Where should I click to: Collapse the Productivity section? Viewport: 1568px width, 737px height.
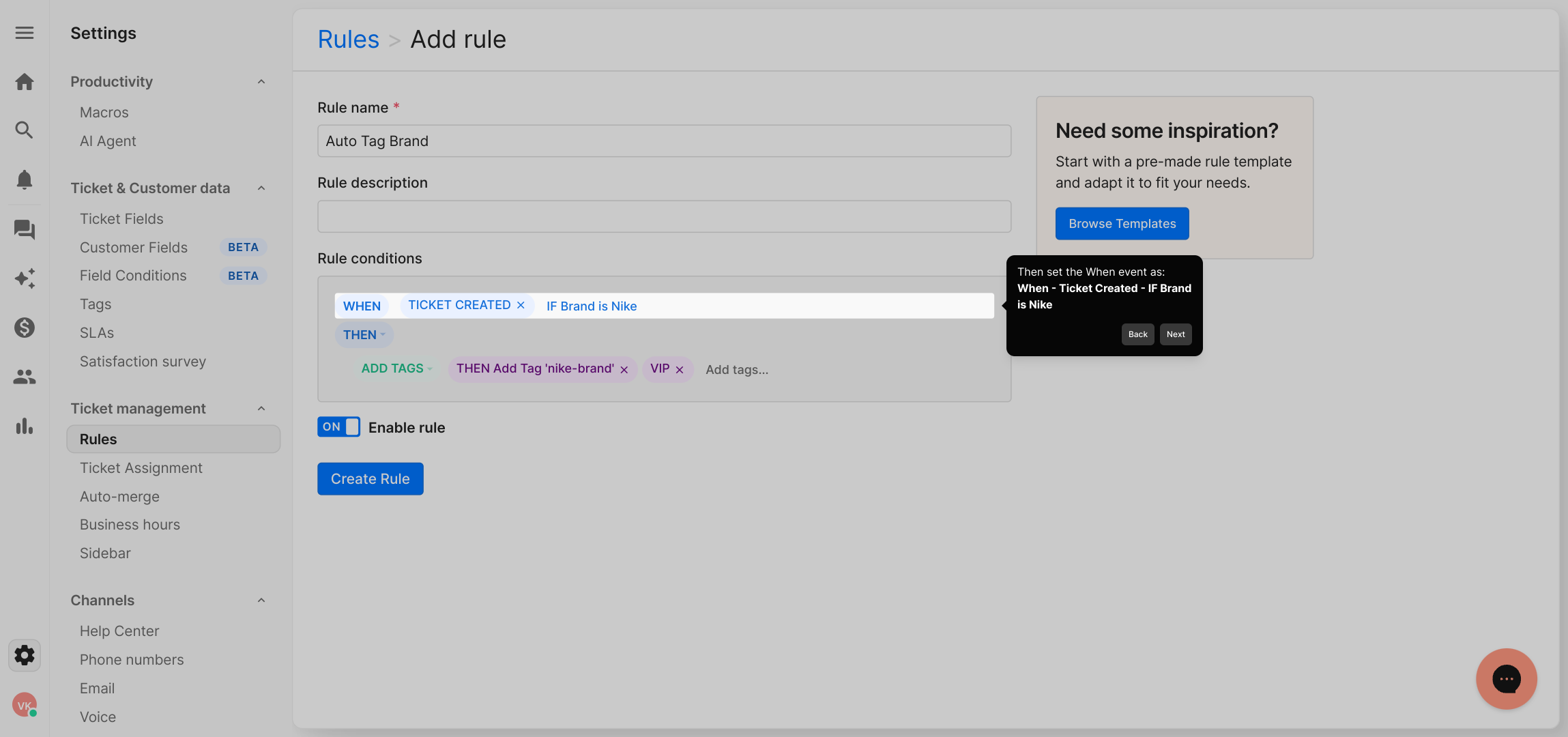[261, 82]
